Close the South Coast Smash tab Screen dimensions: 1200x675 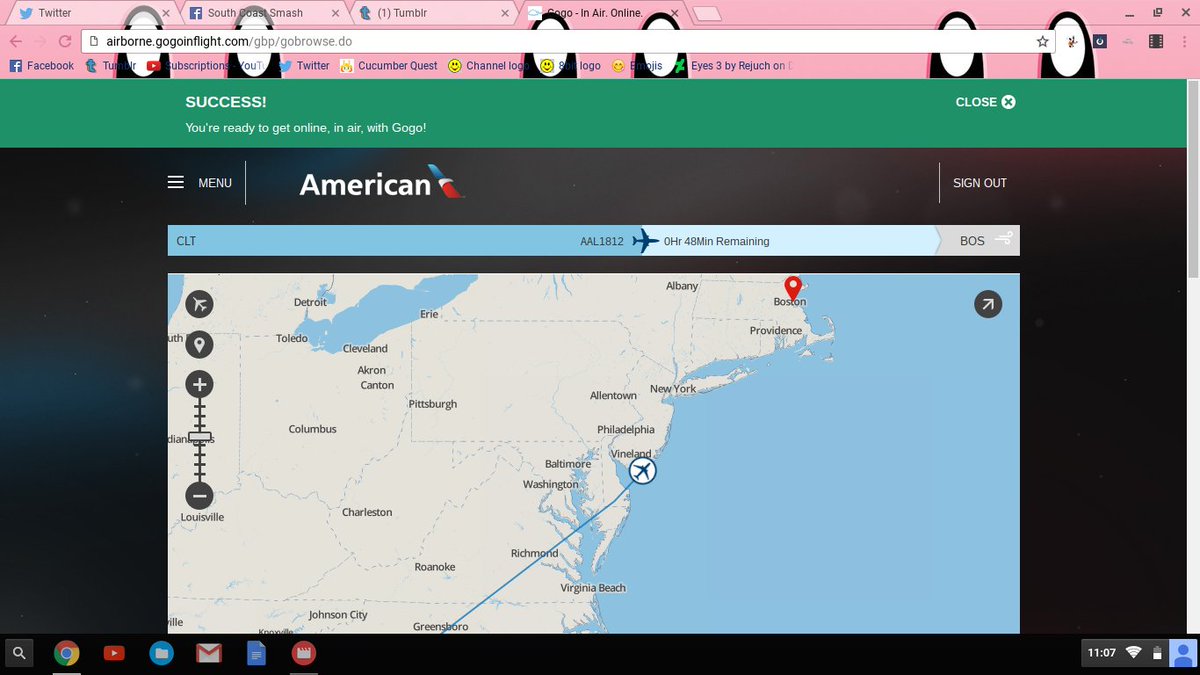tap(336, 13)
